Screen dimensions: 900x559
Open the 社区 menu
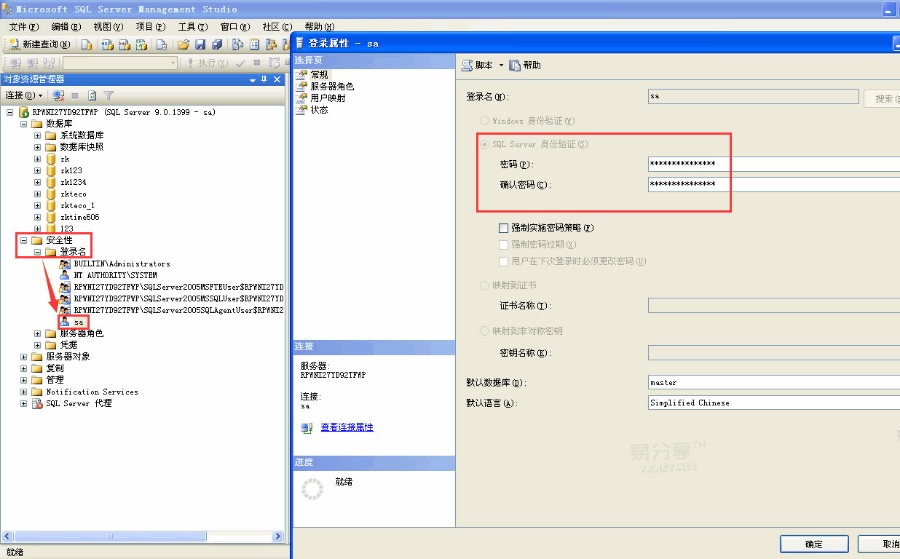(x=277, y=26)
